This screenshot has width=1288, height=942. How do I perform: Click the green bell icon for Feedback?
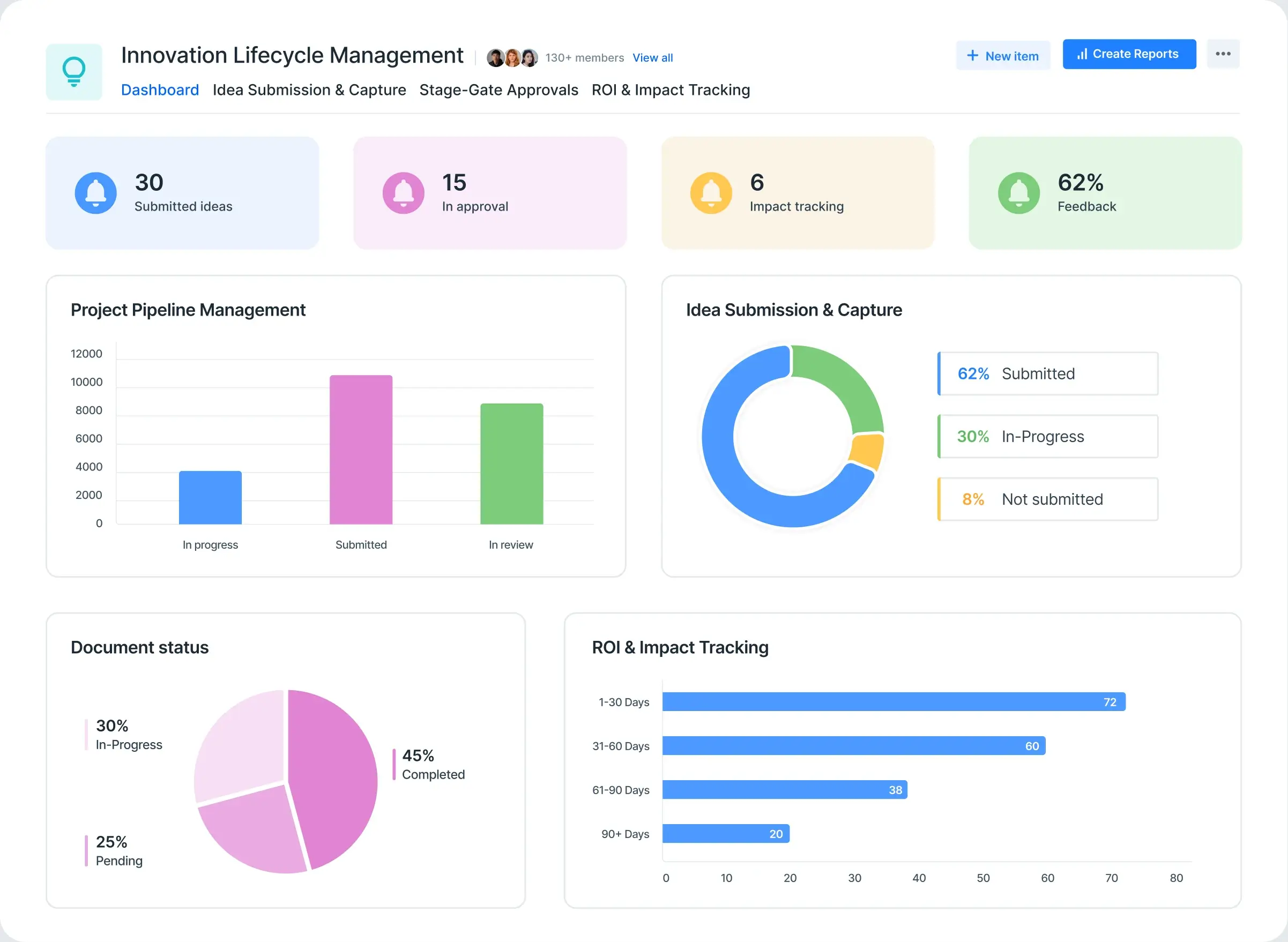click(x=1019, y=193)
